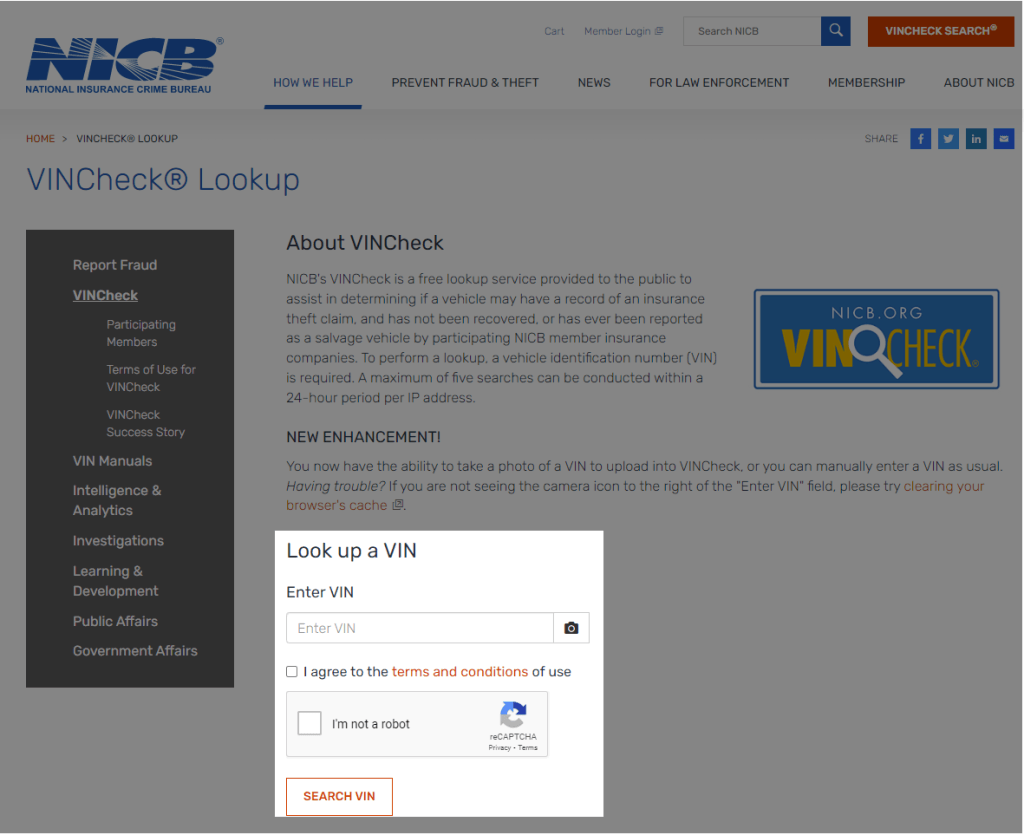Check the terms and conditions agreement box
The height and width of the screenshot is (835, 1024).
coord(292,672)
